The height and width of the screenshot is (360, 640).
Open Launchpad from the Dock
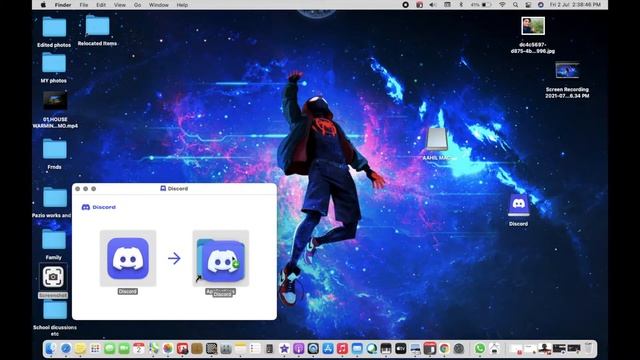click(x=95, y=349)
